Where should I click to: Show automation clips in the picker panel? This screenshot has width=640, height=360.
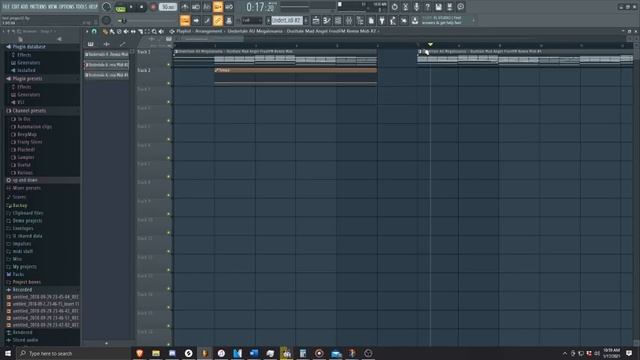(x=122, y=44)
